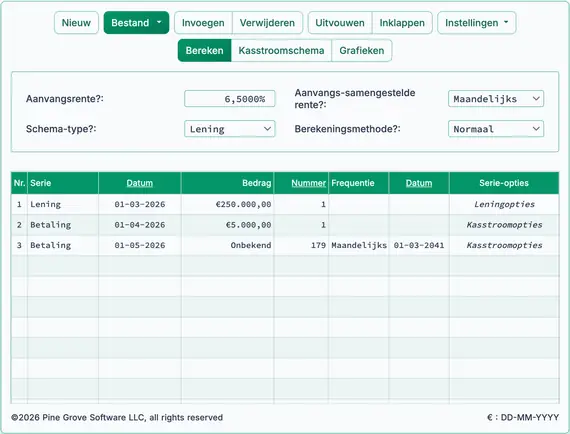The image size is (570, 434).
Task: Click the Nieuw button
Action: [76, 23]
